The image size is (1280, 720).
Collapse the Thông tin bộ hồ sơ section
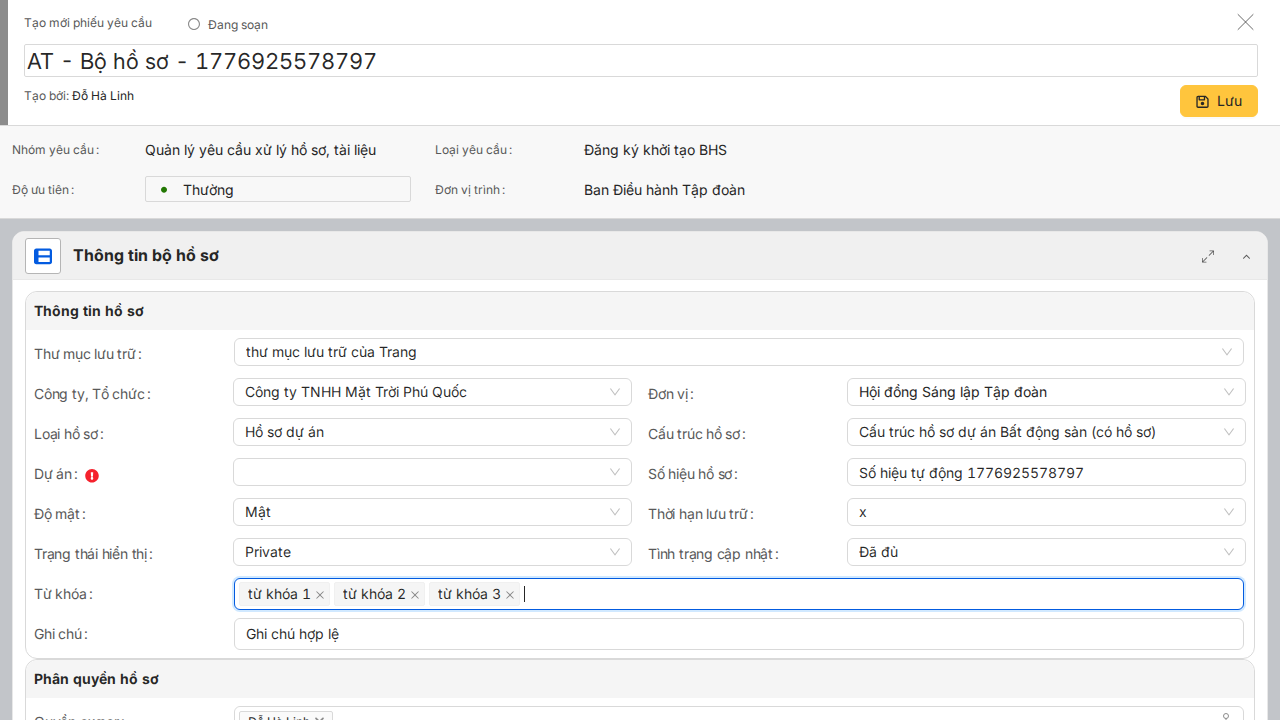(1246, 257)
